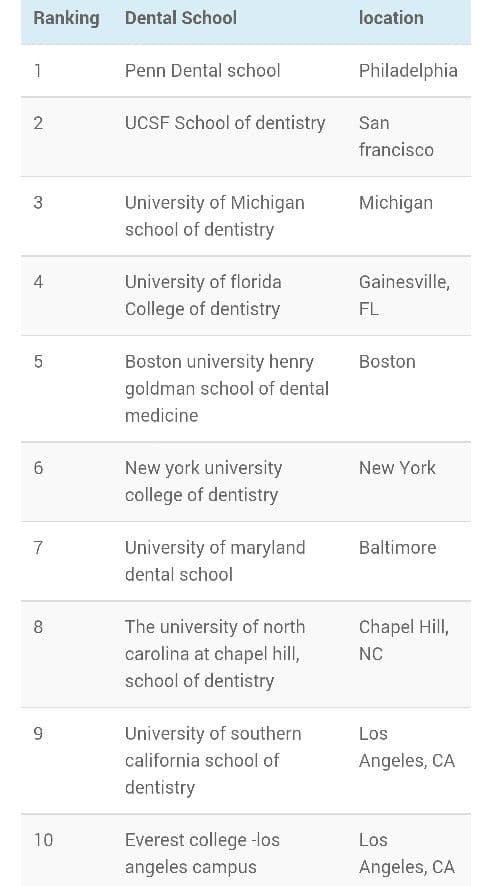Click the Philadelphia location cell
This screenshot has width=494, height=886.
(x=408, y=71)
